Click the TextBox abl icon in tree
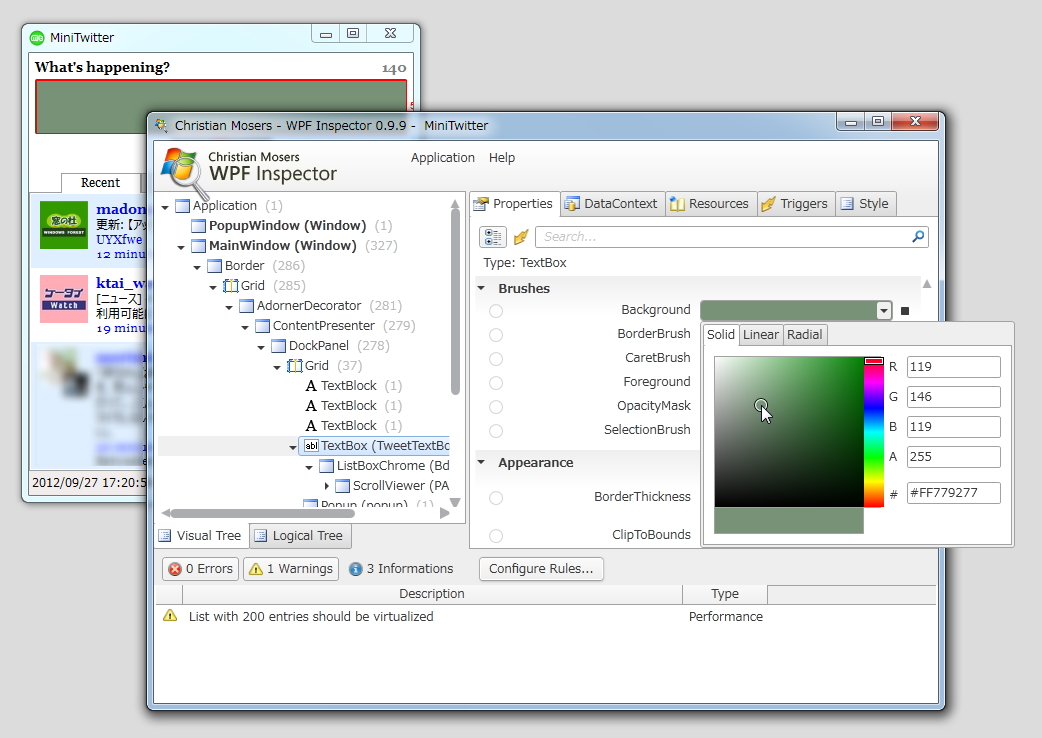 tap(310, 446)
